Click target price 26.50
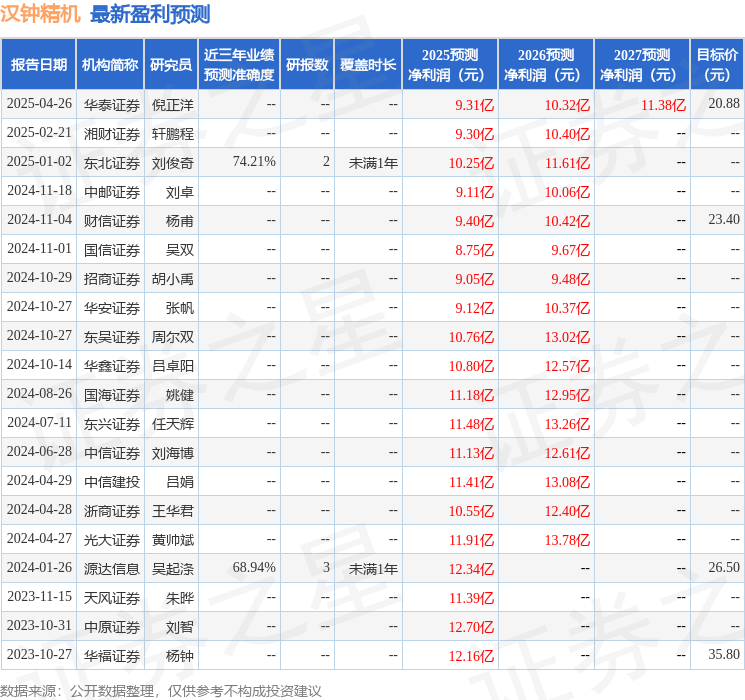 coord(724,567)
